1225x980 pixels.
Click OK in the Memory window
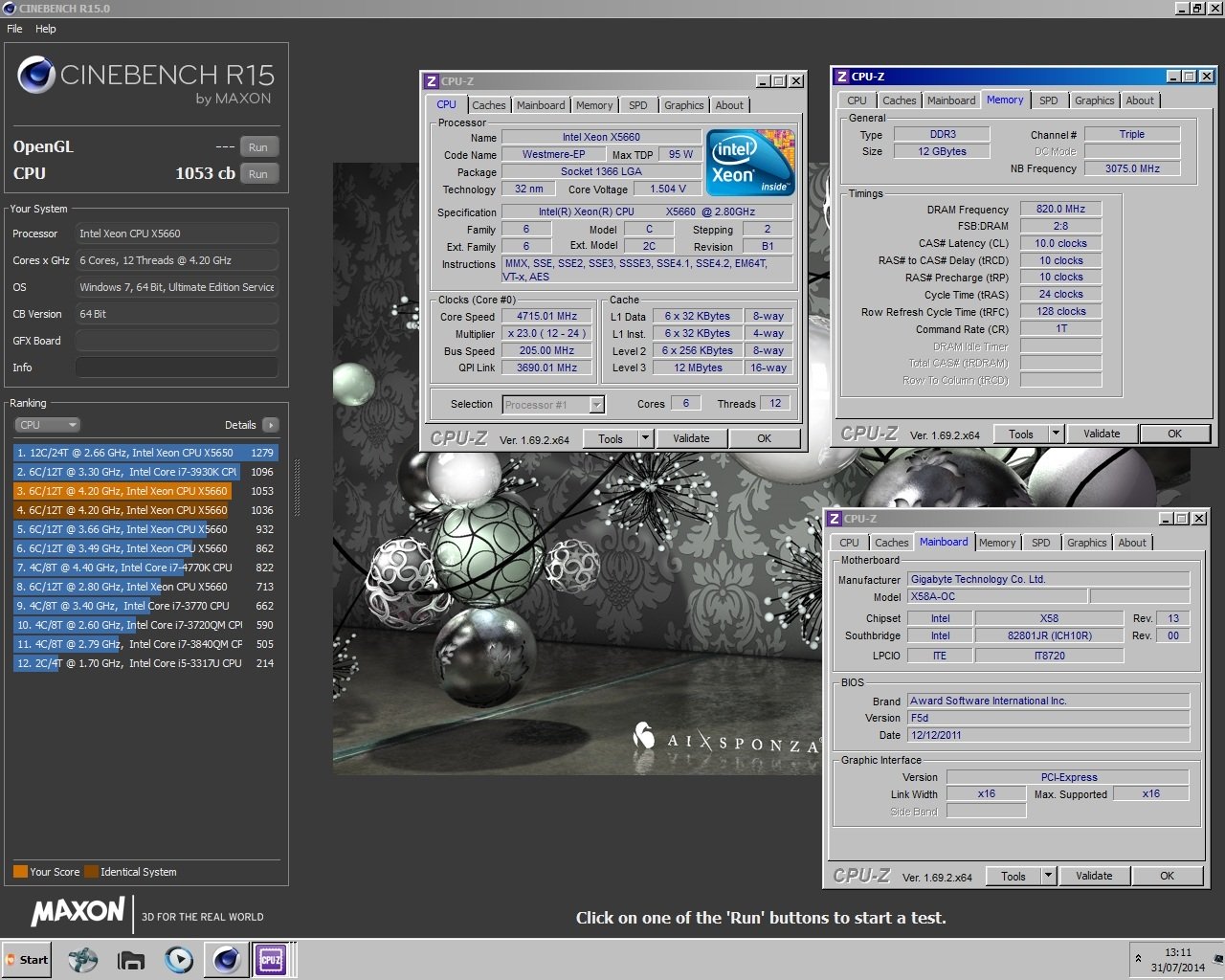point(1174,434)
